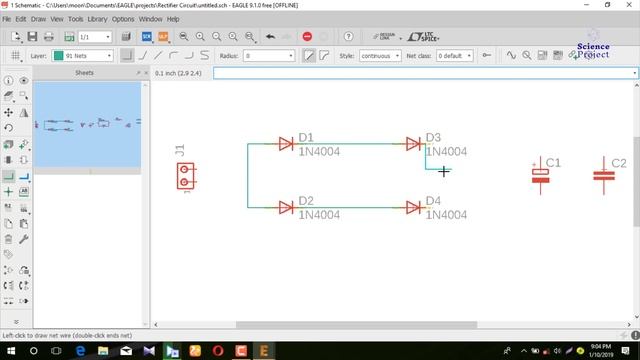Select the Show (eye) tool

click(24, 80)
